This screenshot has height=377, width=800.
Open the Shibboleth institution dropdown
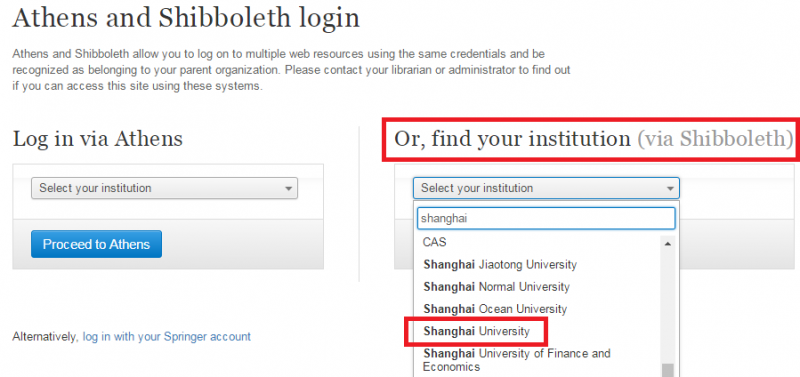546,188
